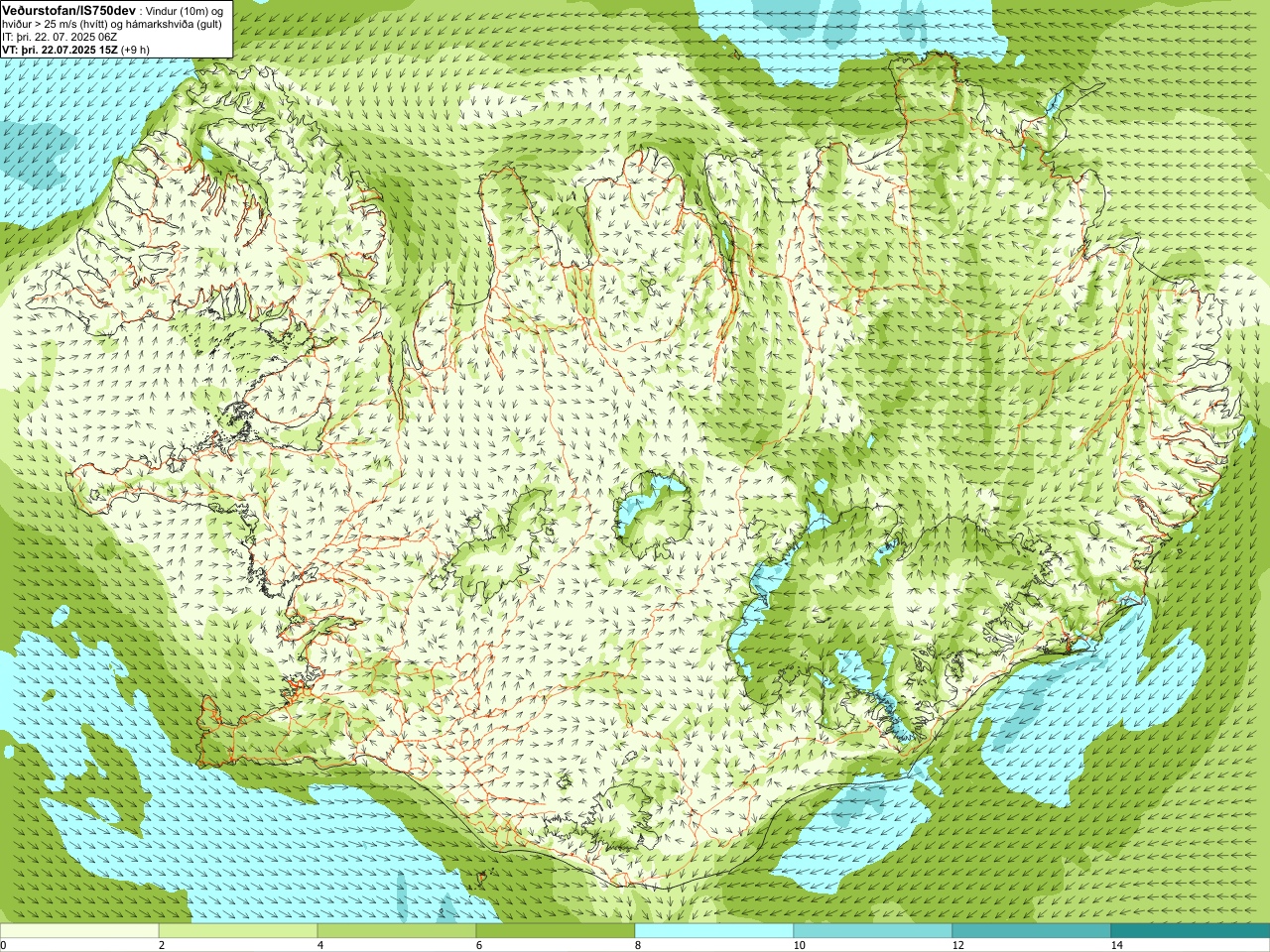The height and width of the screenshot is (952, 1270).
Task: Click the 'VT: þri. 22.07.2025 15Z' valid time
Action: pyautogui.click(x=60, y=49)
